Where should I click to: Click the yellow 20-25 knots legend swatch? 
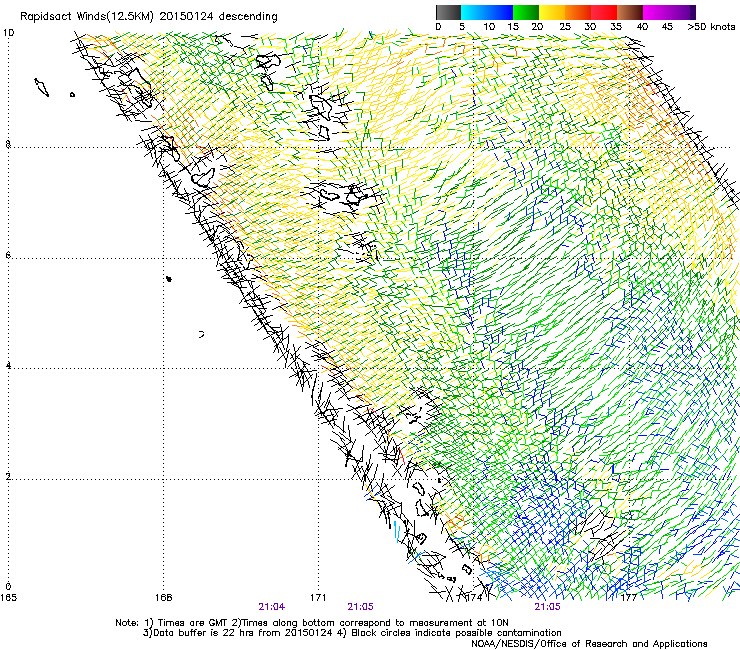(552, 12)
